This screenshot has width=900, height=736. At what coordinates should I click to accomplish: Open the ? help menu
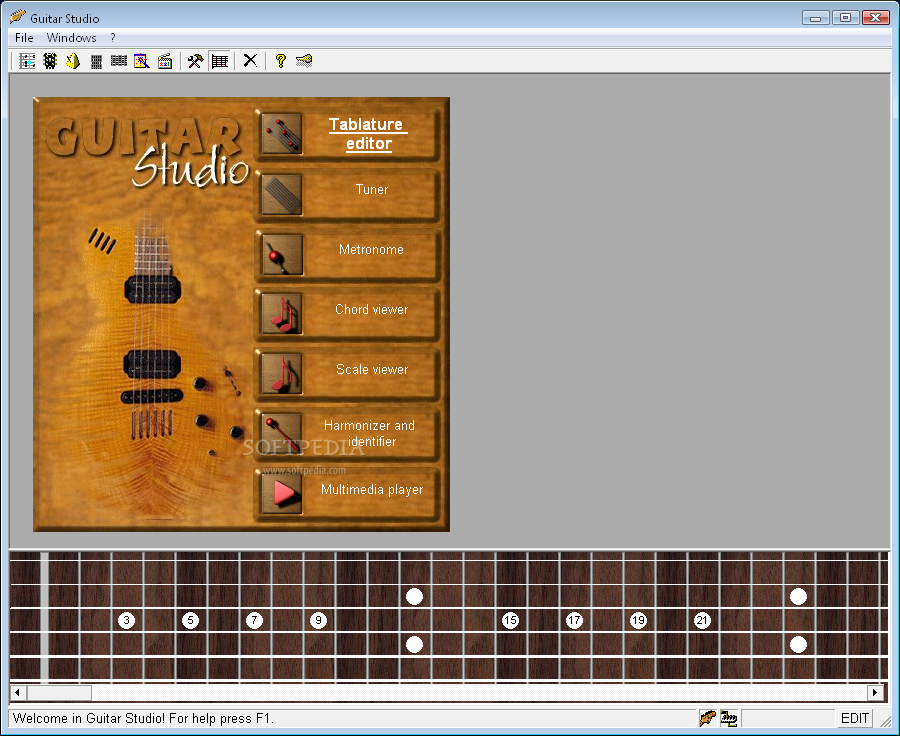113,38
